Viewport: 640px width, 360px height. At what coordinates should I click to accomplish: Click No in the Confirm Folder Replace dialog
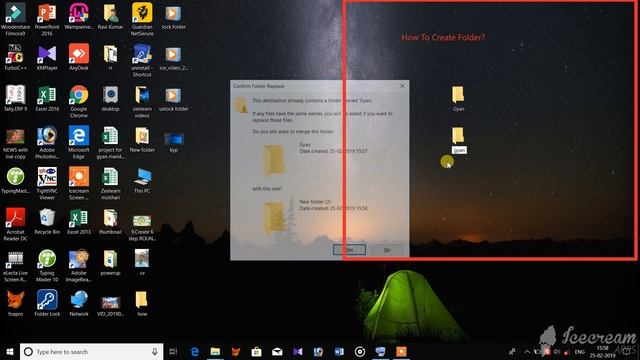tap(387, 249)
